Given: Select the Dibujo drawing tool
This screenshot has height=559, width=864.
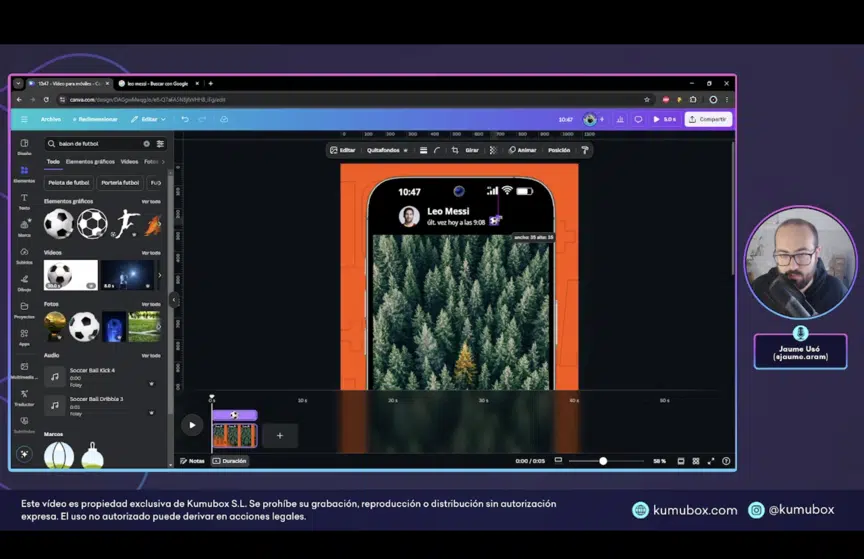Looking at the screenshot, I should coord(24,283).
